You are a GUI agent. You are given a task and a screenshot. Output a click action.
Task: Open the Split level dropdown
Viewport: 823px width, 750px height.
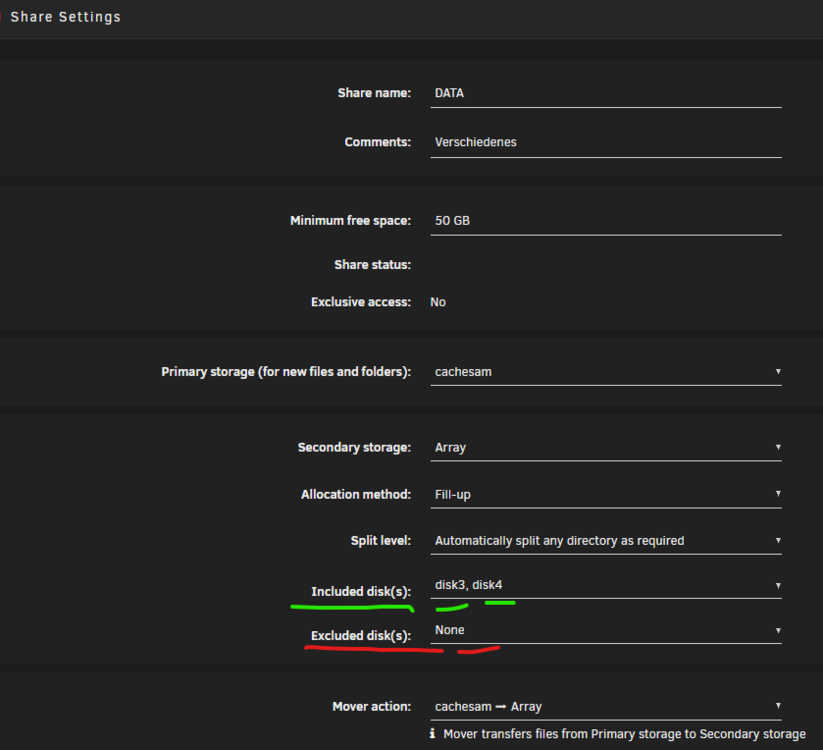606,541
